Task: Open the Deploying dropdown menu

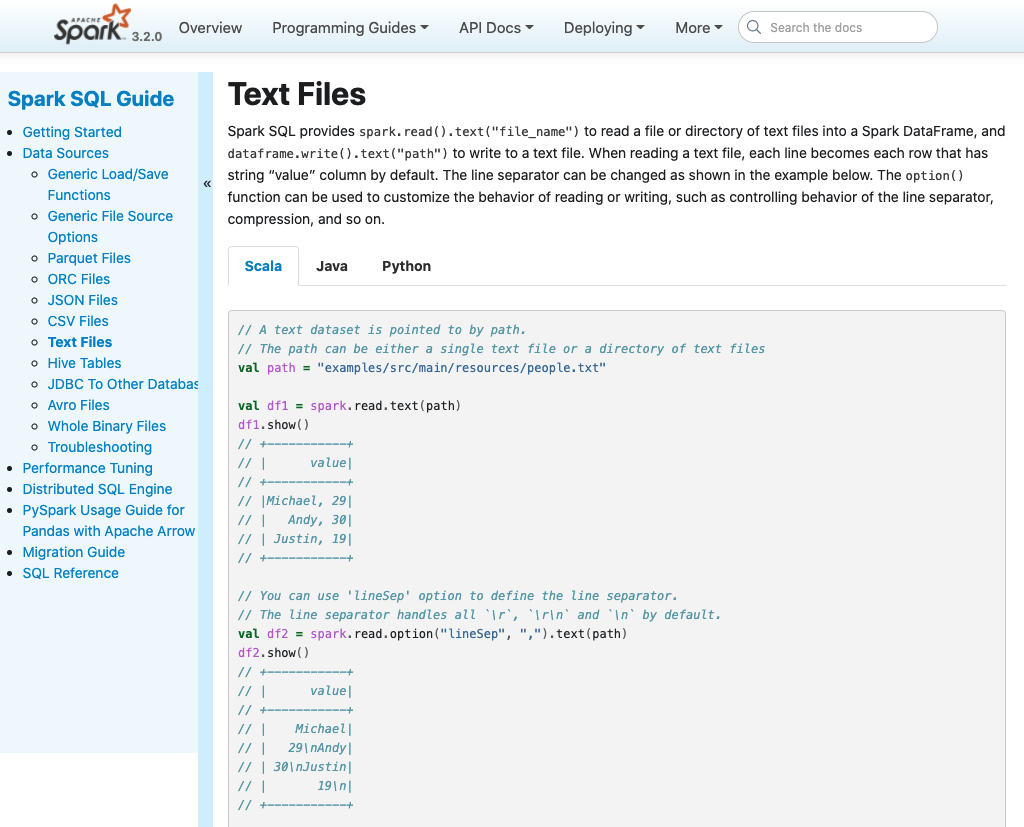Action: (x=604, y=28)
